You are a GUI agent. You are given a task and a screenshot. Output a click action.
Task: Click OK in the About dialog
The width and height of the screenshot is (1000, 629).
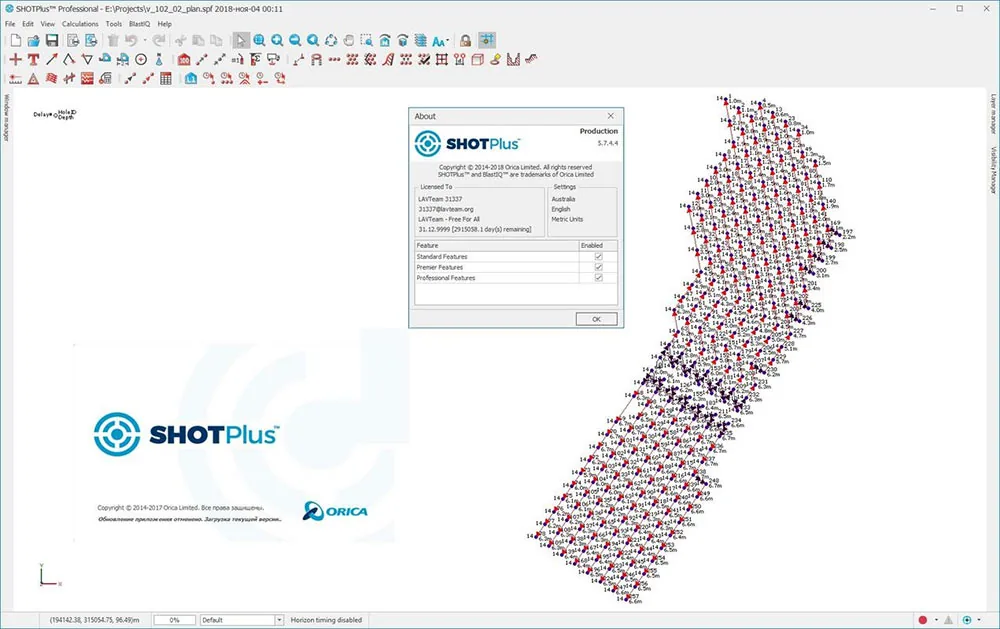[x=596, y=319]
